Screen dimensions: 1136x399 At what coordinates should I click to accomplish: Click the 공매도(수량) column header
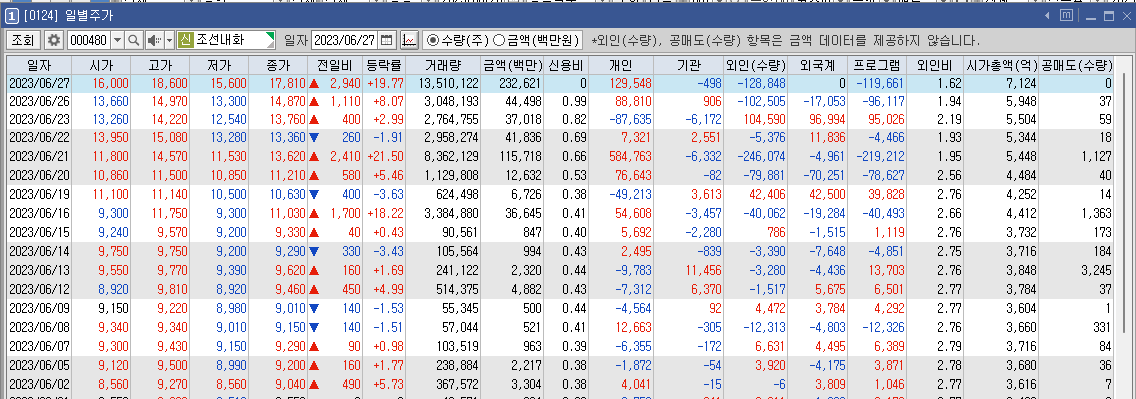coord(1077,64)
